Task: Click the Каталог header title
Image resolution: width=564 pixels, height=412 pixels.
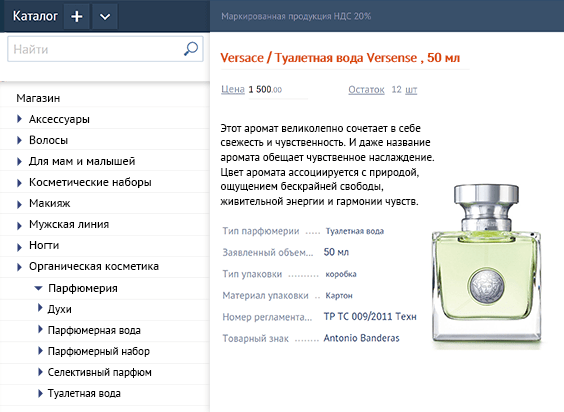Action: tap(35, 16)
